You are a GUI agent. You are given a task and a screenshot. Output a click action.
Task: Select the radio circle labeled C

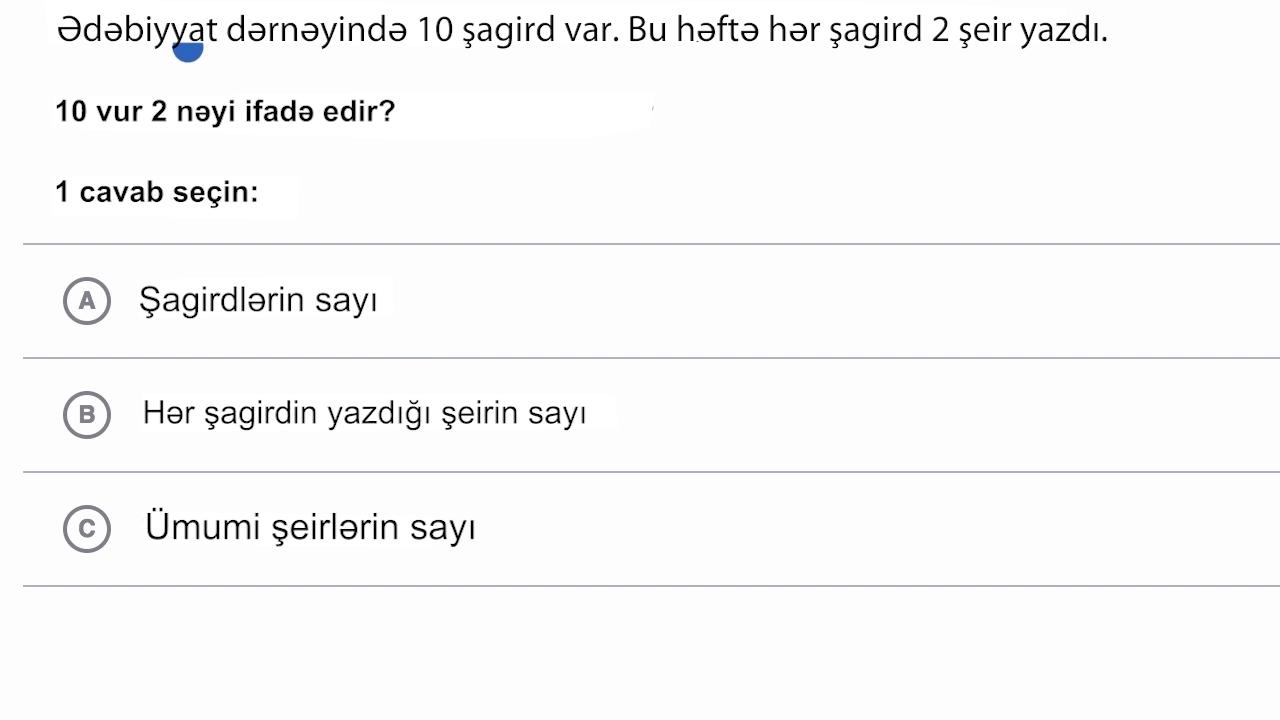(87, 528)
